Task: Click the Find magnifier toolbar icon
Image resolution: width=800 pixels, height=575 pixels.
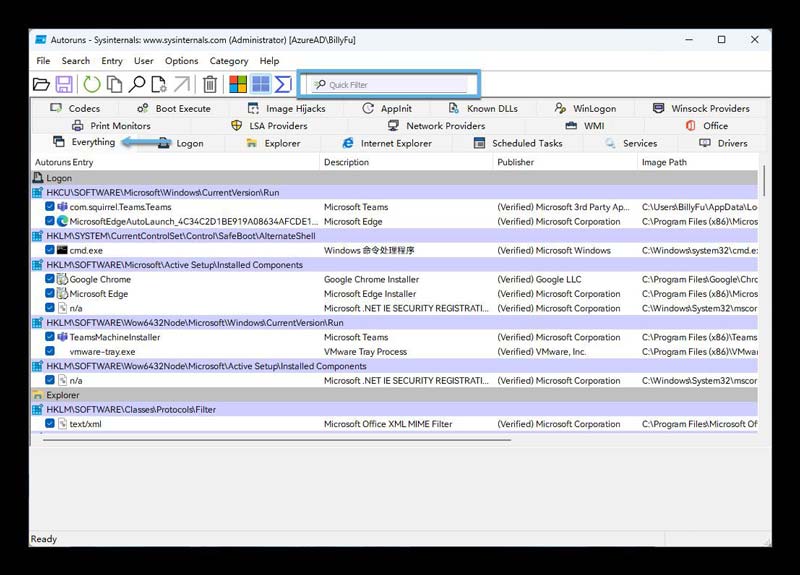Action: (137, 84)
